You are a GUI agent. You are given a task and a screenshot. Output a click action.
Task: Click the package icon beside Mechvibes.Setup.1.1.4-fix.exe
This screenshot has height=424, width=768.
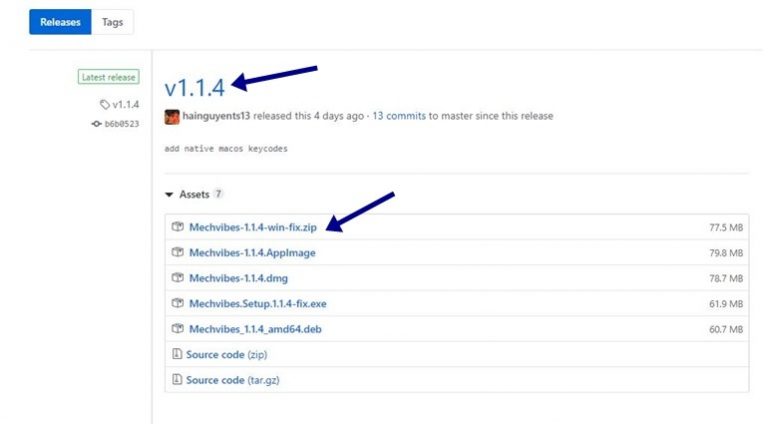tap(178, 304)
